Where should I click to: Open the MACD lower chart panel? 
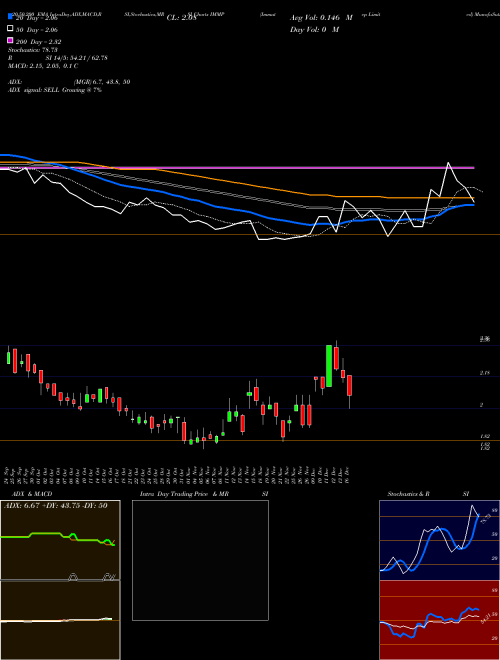pyautogui.click(x=60, y=620)
